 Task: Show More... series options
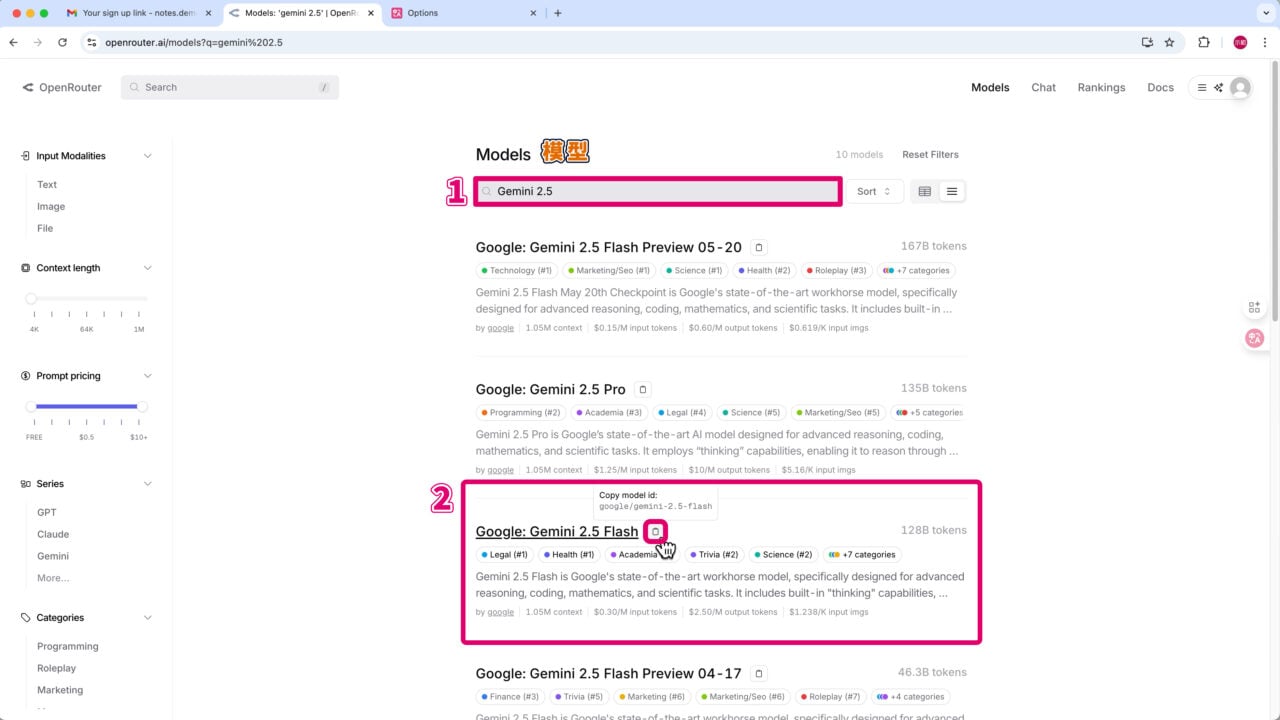(53, 578)
